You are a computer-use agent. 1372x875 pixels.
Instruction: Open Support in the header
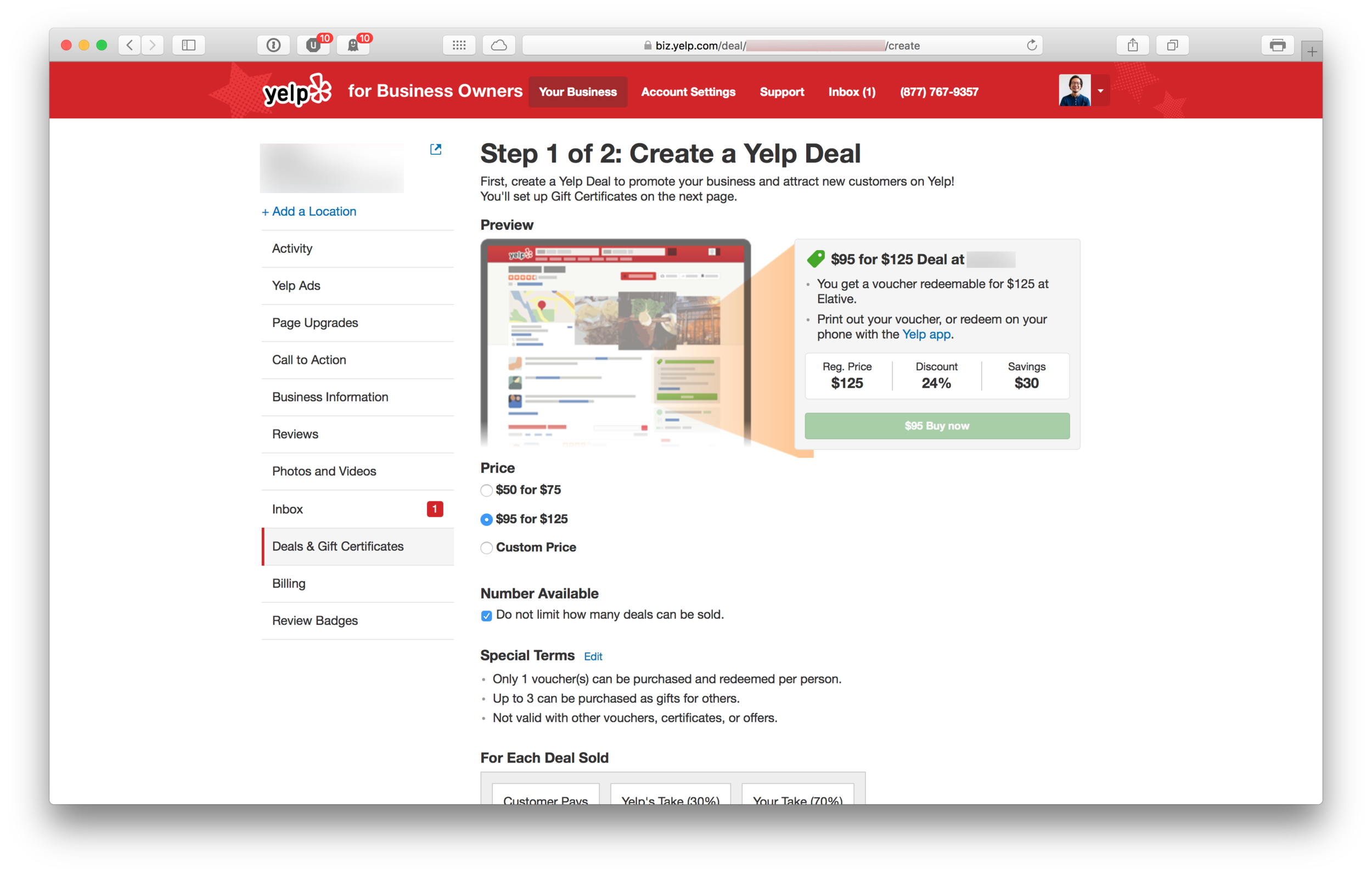(x=781, y=92)
